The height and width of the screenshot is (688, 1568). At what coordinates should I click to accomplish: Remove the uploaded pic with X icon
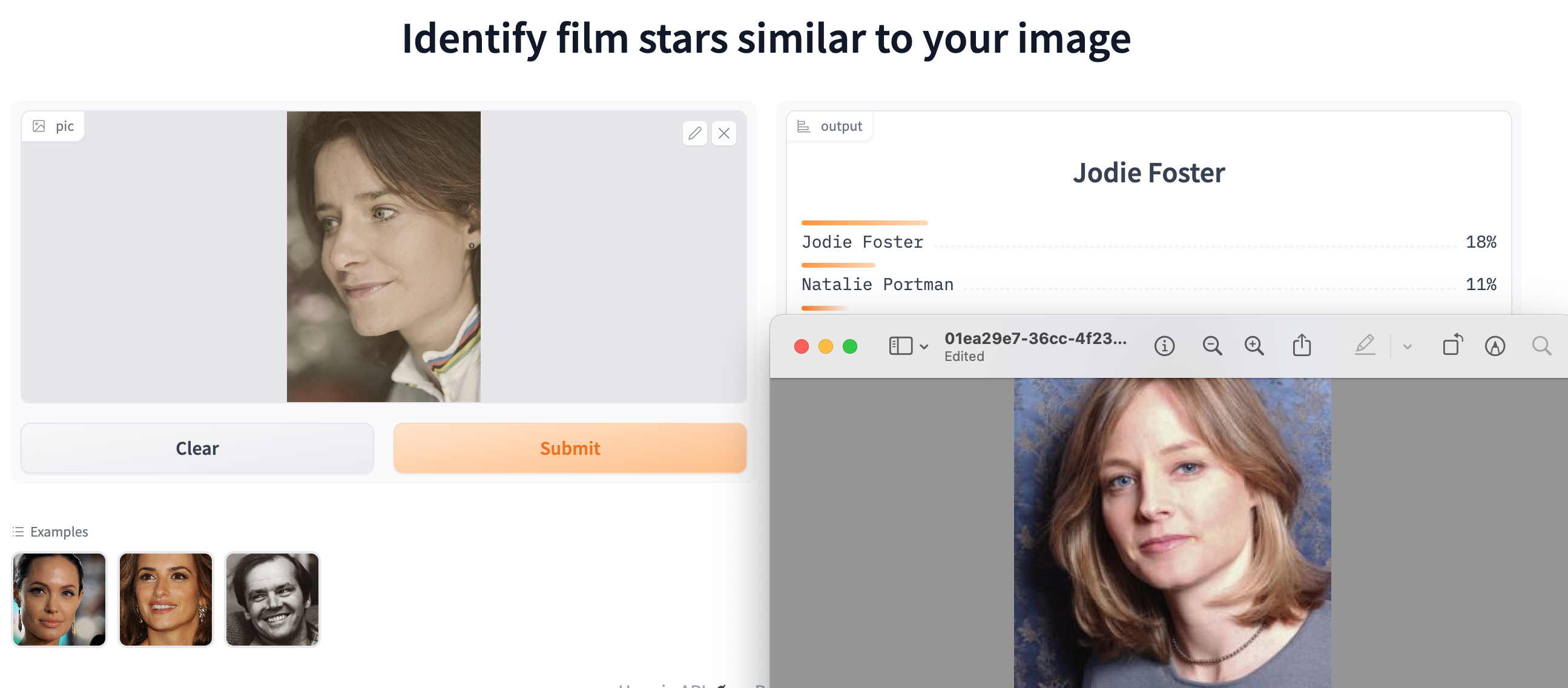(x=723, y=133)
